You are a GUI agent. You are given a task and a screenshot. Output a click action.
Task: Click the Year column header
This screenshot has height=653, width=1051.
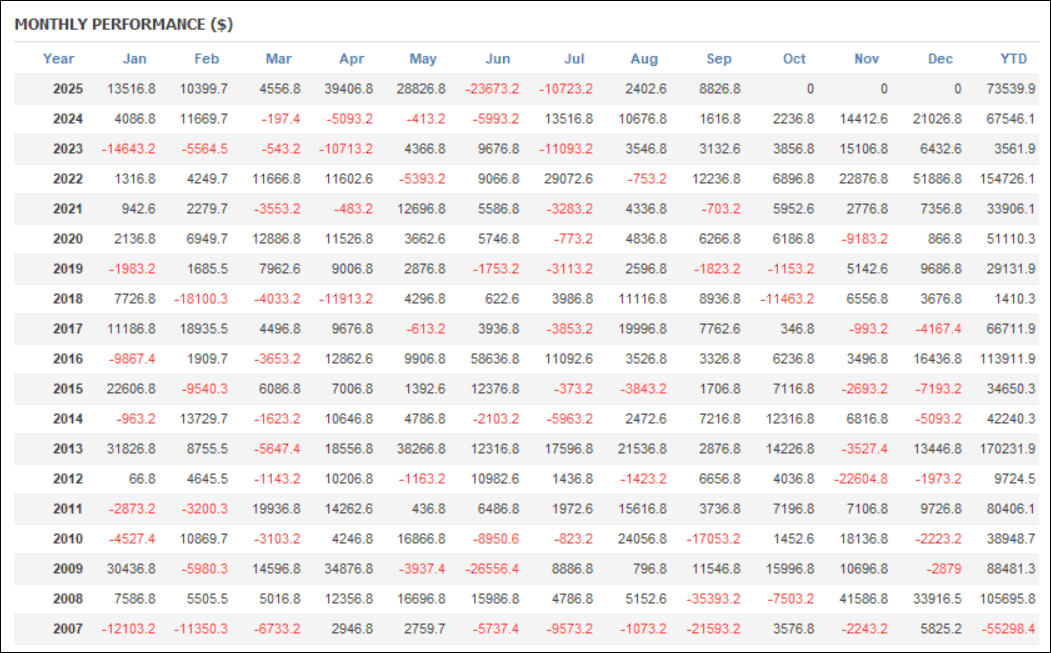[58, 59]
